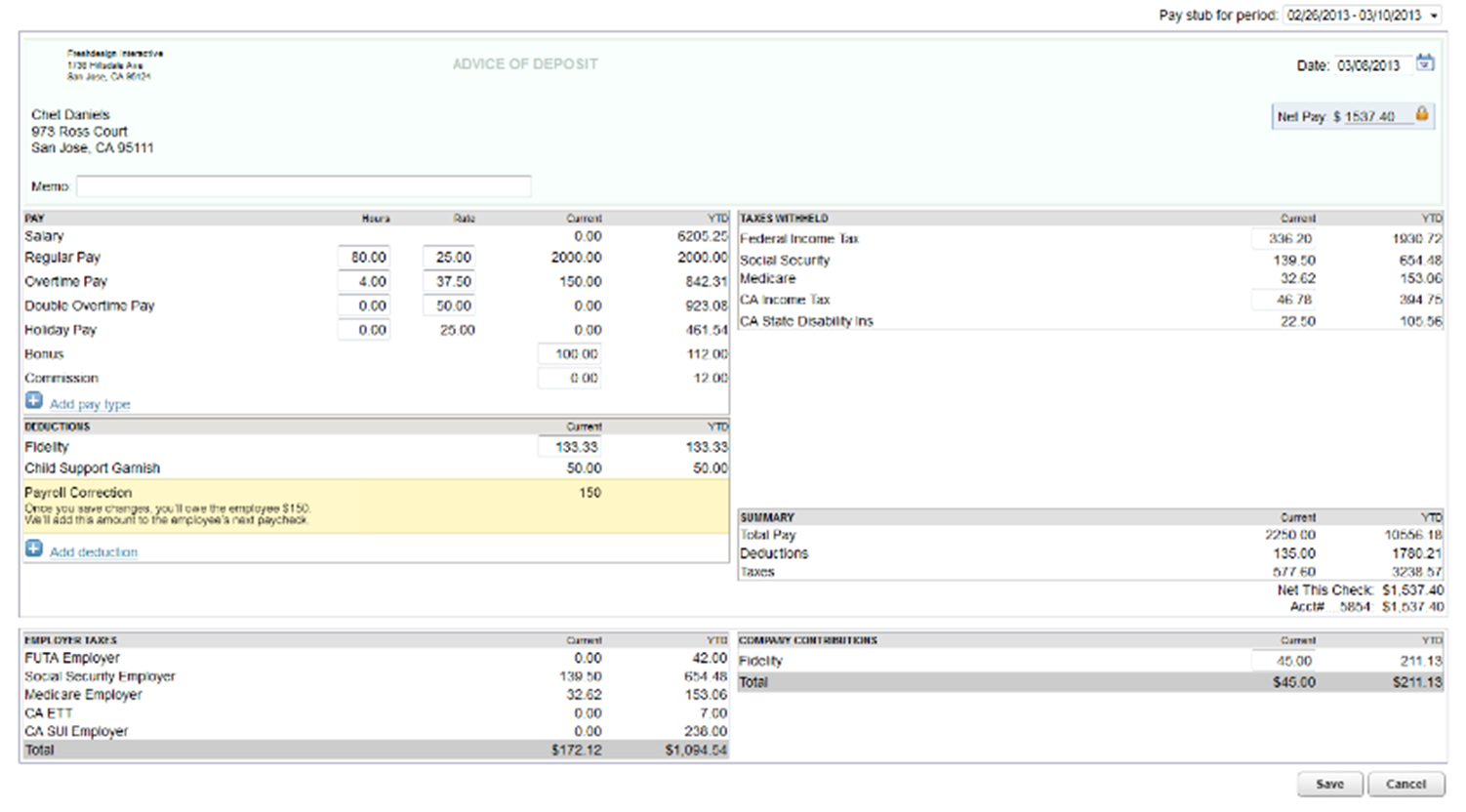Cancel the paycheck edit

1405,784
